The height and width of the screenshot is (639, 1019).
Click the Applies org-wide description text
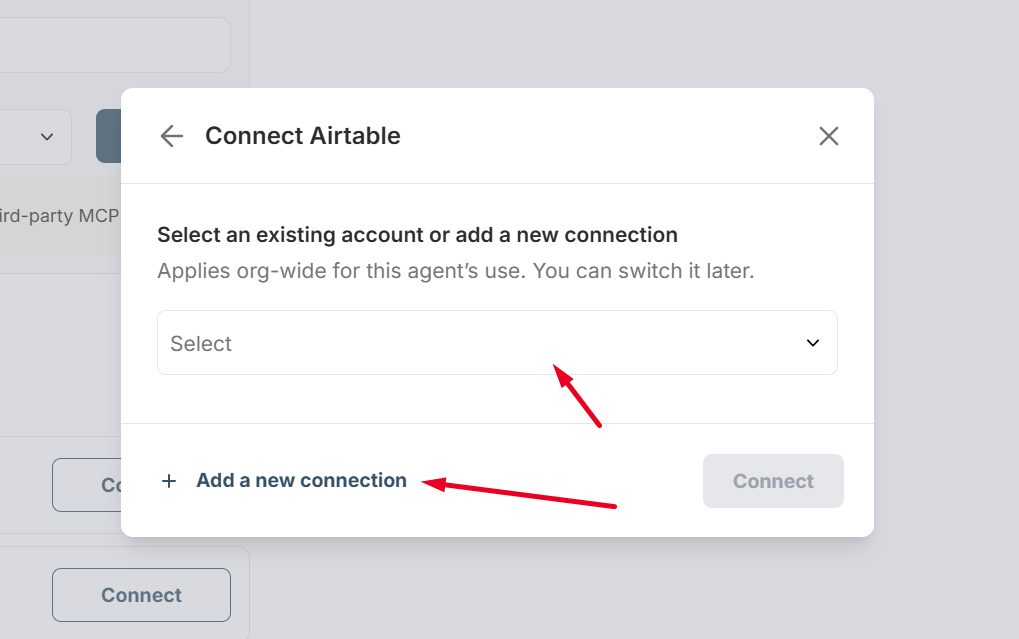point(455,271)
